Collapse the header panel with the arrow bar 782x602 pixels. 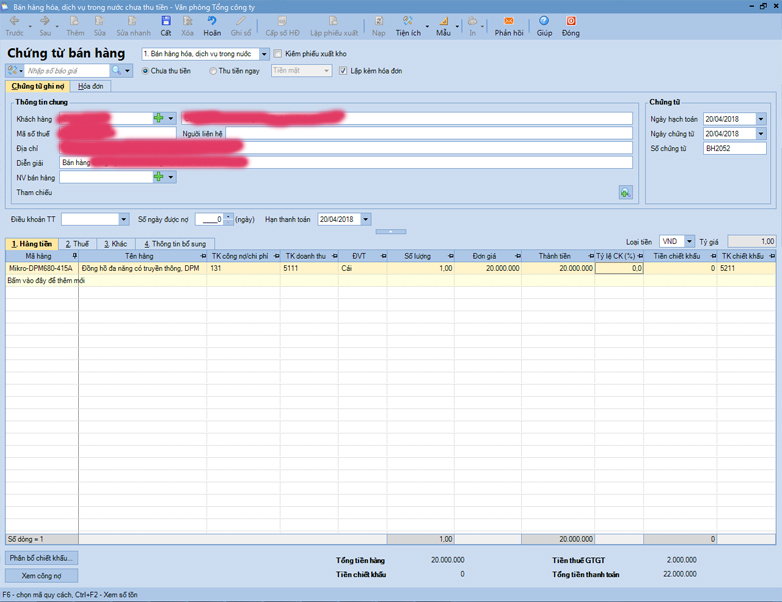pos(391,231)
